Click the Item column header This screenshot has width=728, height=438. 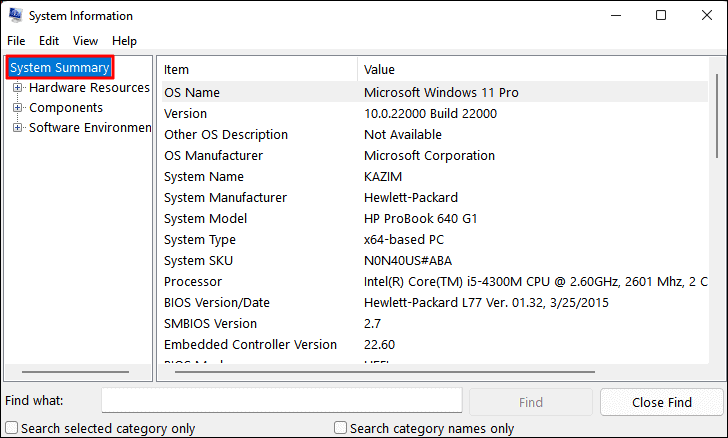point(257,70)
